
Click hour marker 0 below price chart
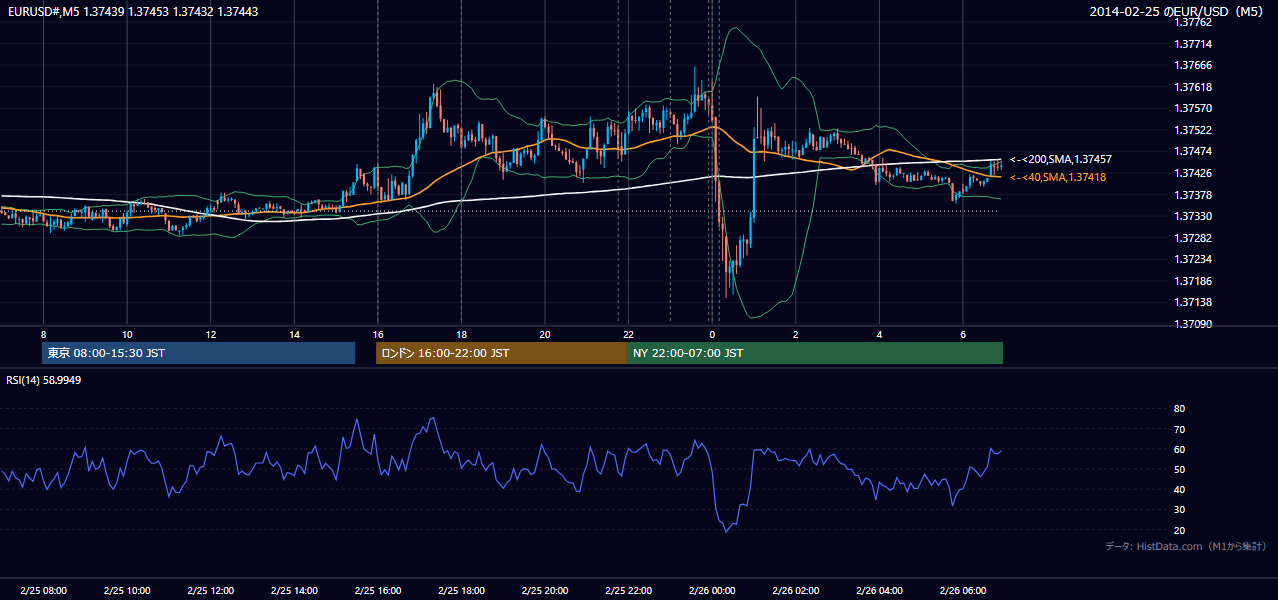coord(712,333)
